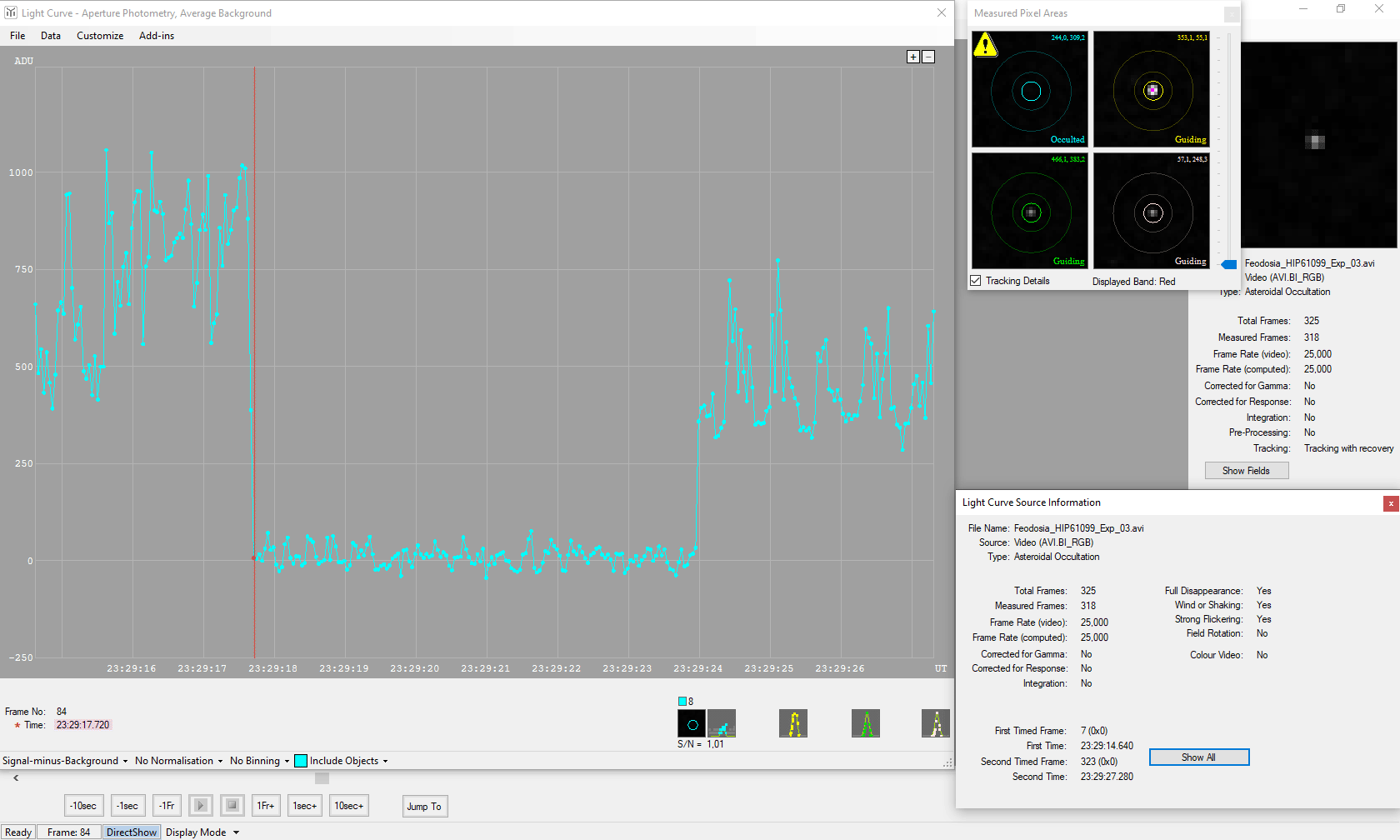
Task: Open the Signal-minus-Background dropdown
Action: (65, 761)
